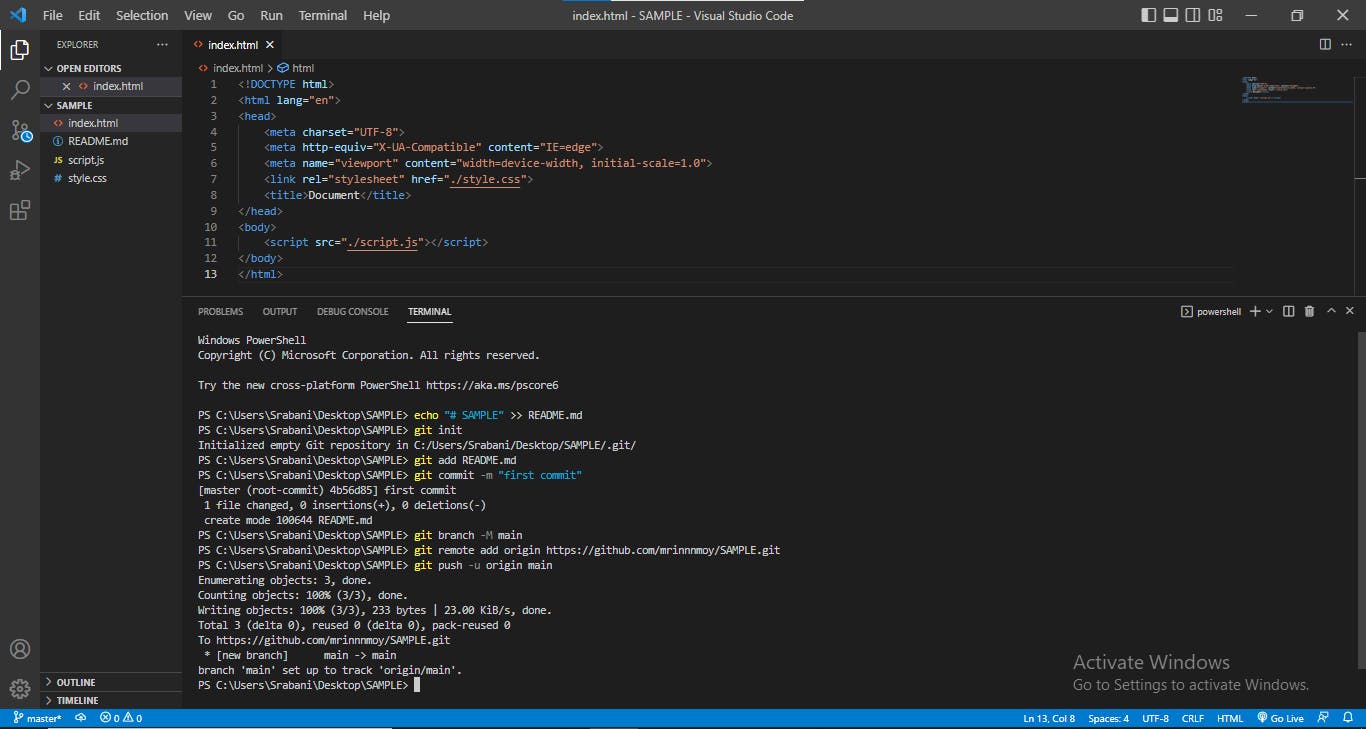This screenshot has width=1366, height=729.
Task: Open the ./script.js link in code
Action: point(383,242)
